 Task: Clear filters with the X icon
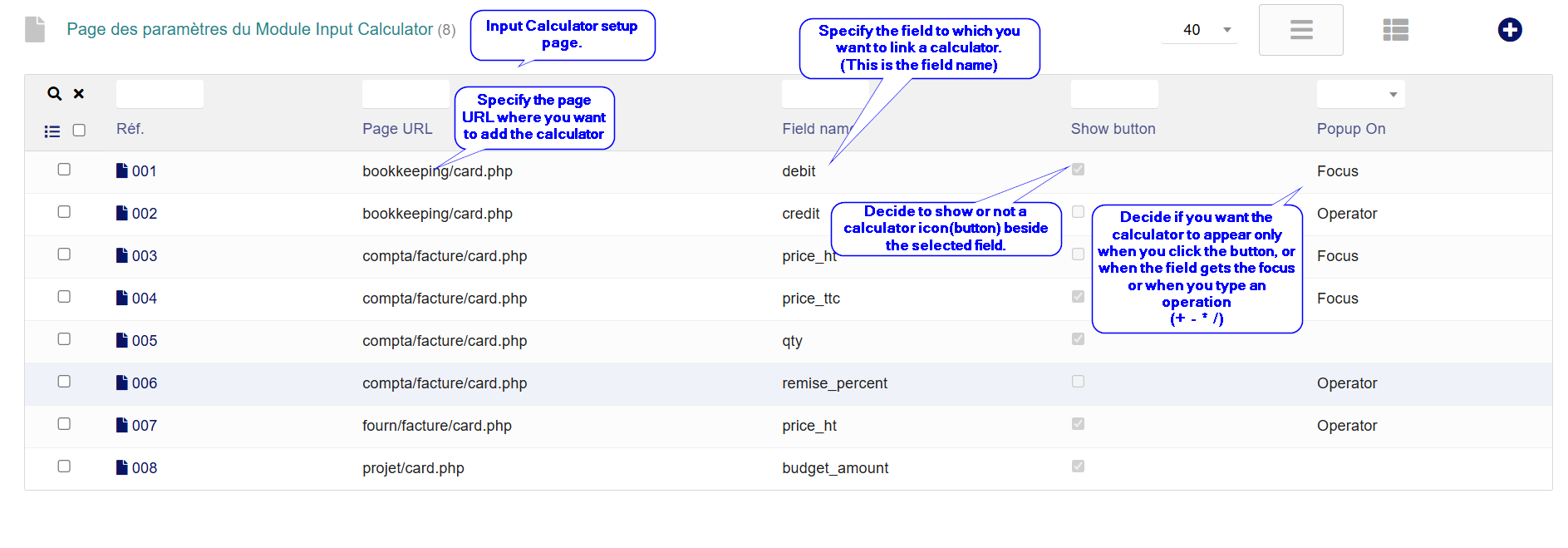coord(79,94)
